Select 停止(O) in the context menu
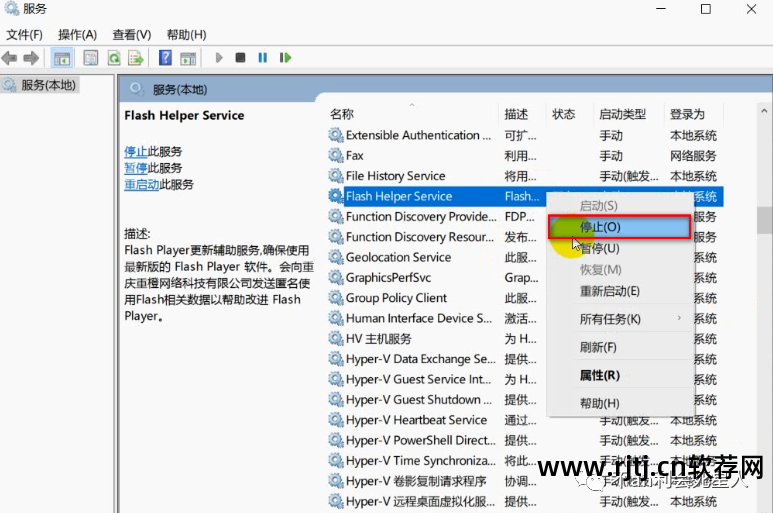773x513 pixels. (x=619, y=227)
